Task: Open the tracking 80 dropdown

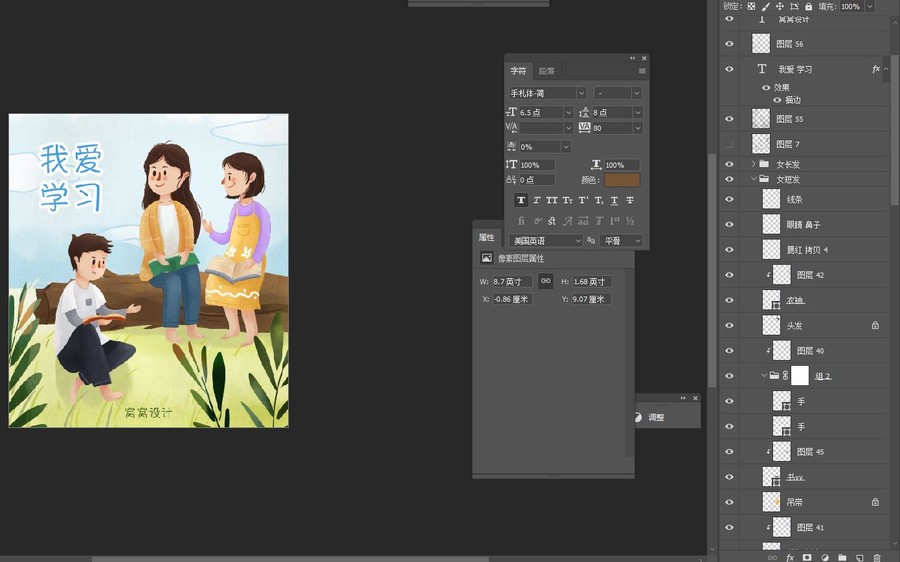Action: (637, 128)
